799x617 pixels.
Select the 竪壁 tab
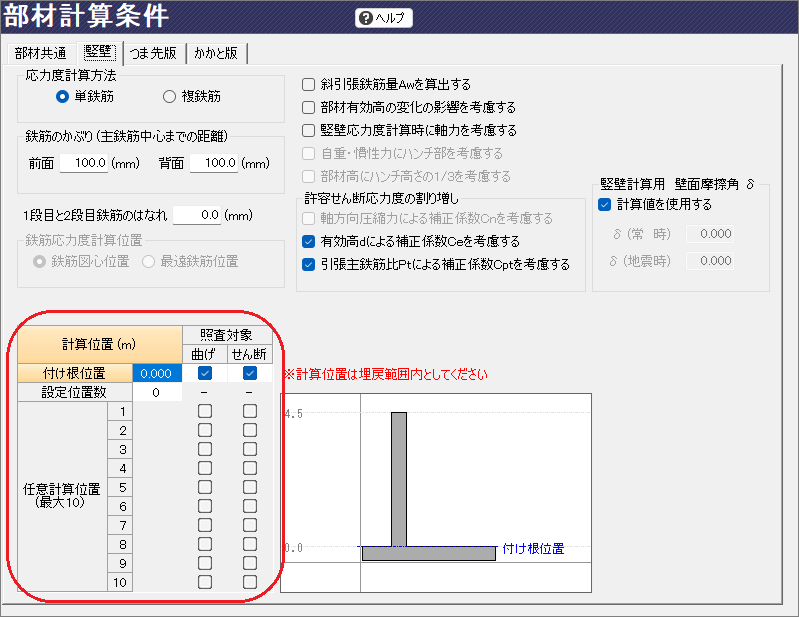pos(98,52)
